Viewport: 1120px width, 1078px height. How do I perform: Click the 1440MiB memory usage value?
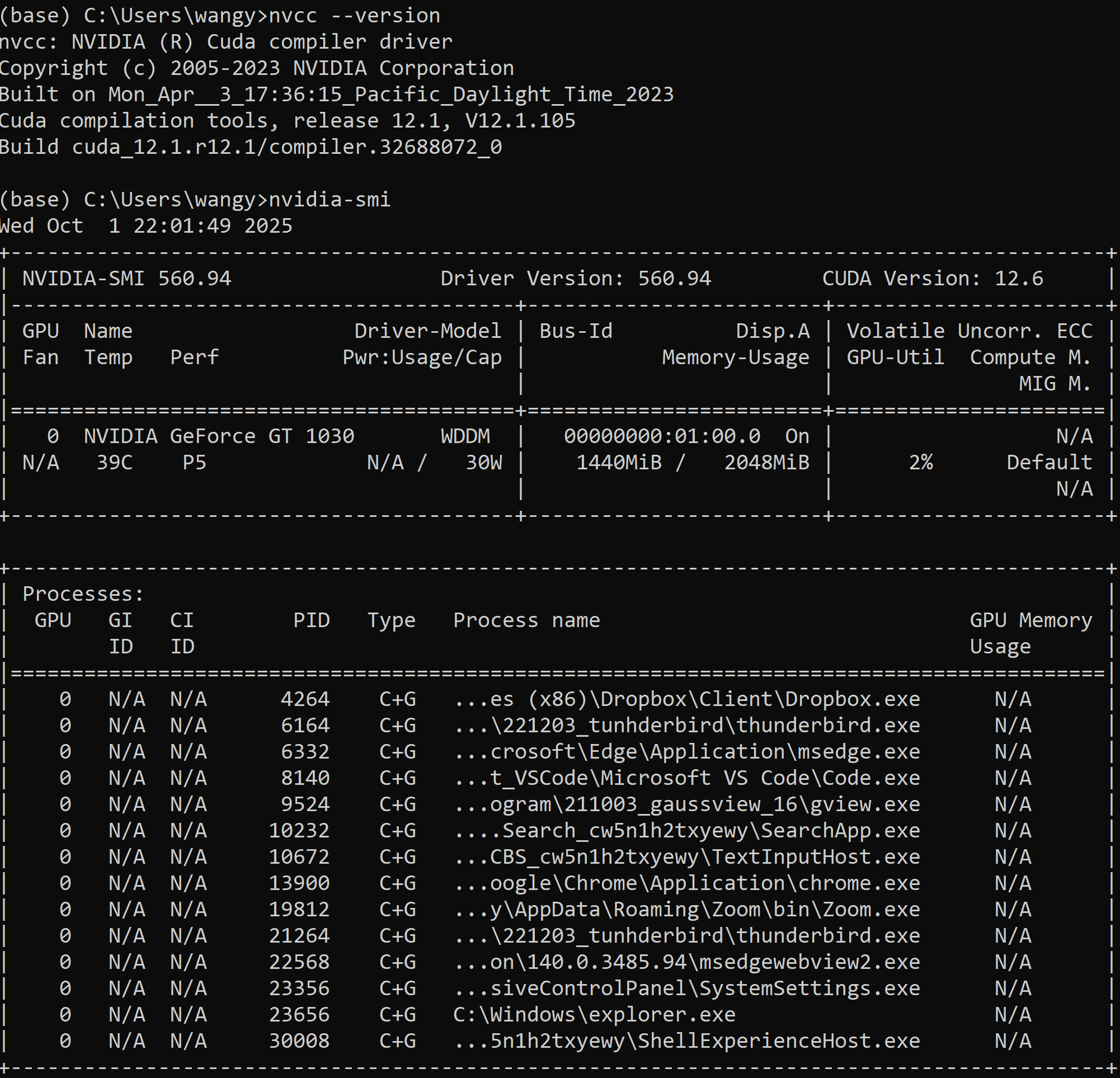[618, 463]
